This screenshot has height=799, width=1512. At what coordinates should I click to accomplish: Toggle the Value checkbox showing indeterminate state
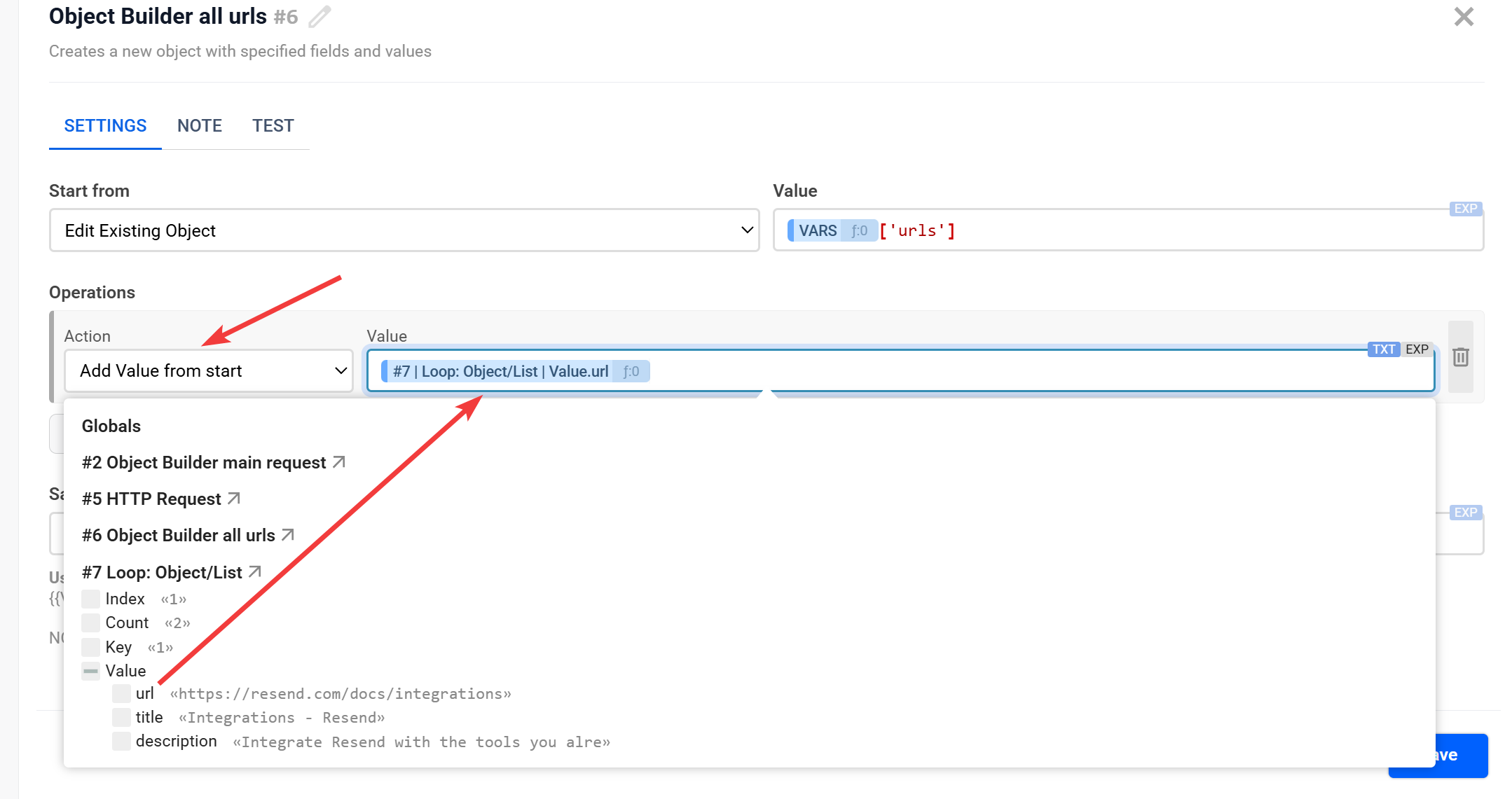[90, 671]
